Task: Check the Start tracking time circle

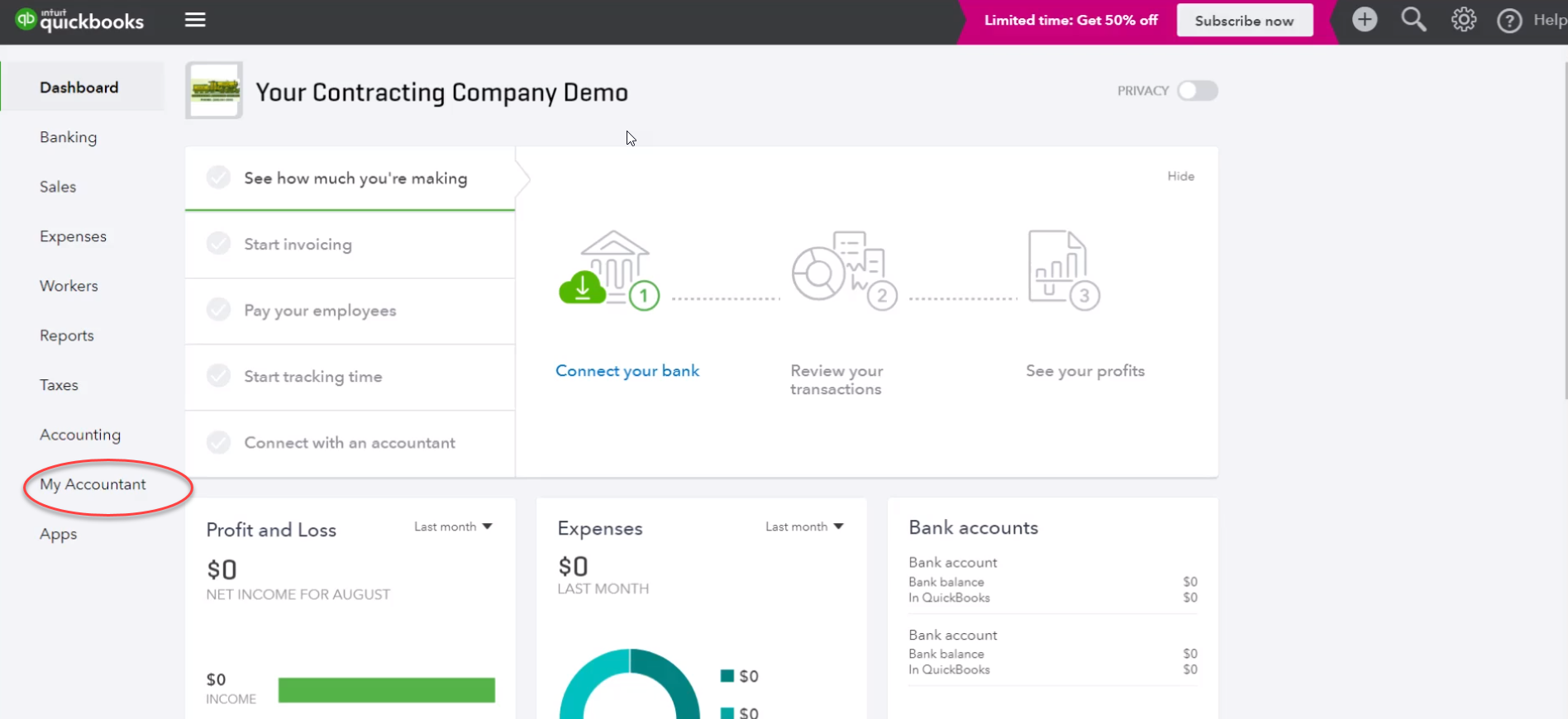Action: (218, 376)
